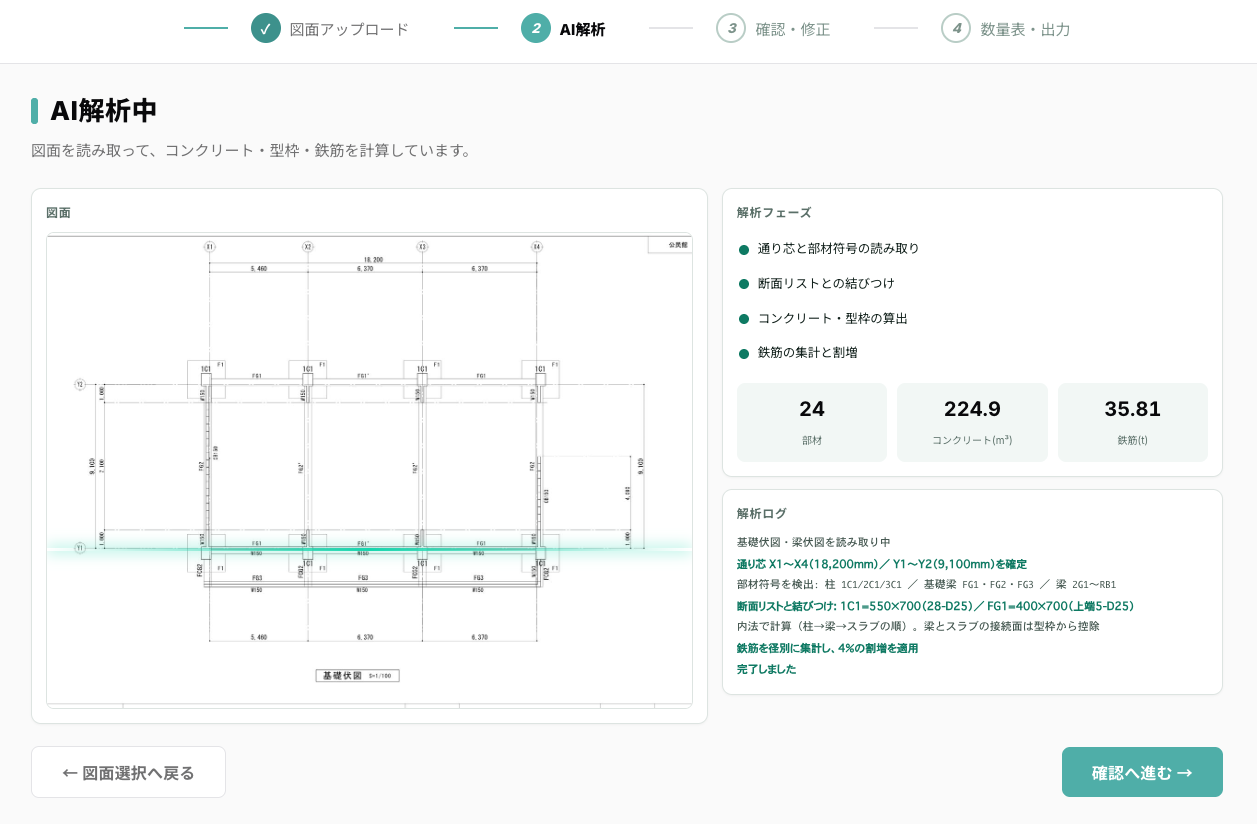The image size is (1257, 824).
Task: Click the 通り芯と部材符号の読み取り phase bullet
Action: tap(743, 249)
